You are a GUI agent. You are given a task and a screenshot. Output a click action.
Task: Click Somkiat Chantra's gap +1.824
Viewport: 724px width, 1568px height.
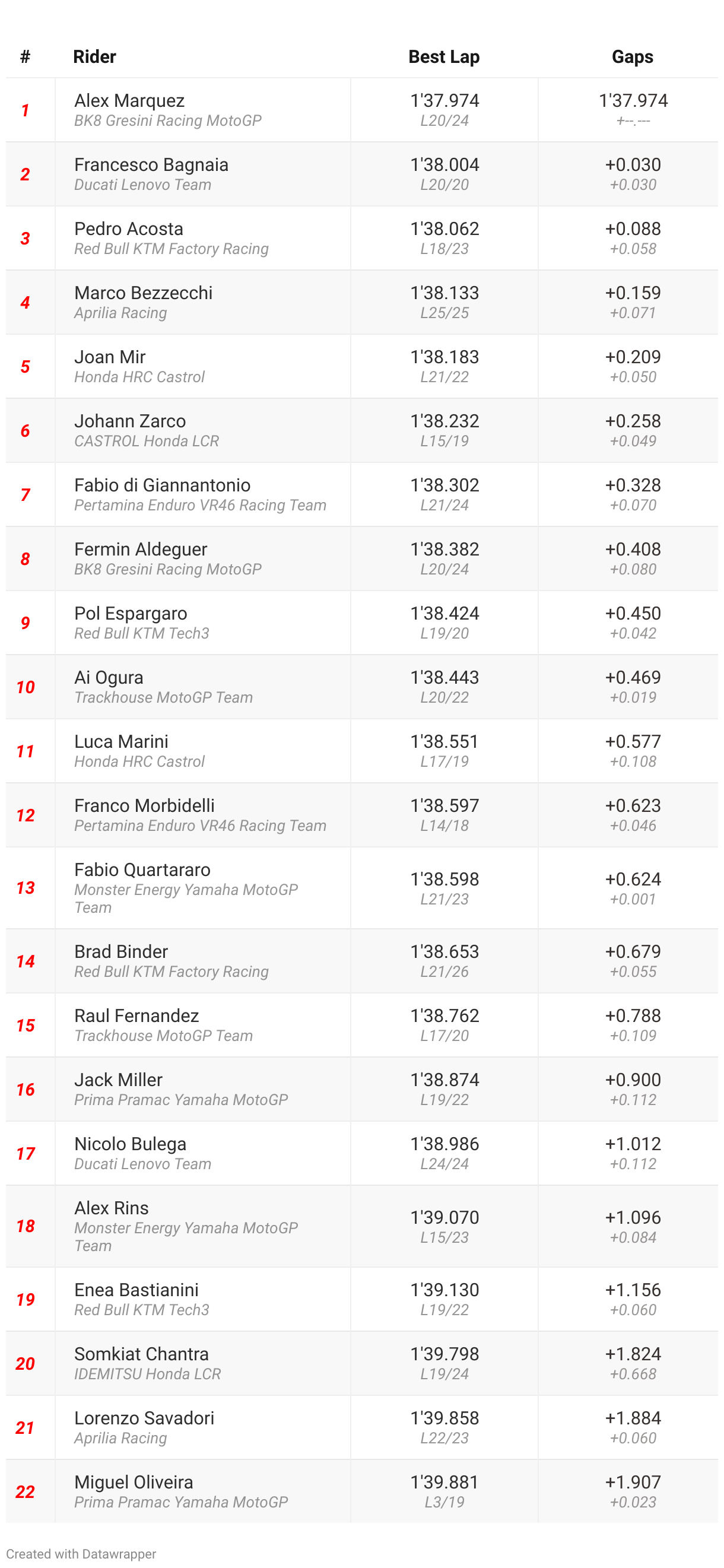633,1354
